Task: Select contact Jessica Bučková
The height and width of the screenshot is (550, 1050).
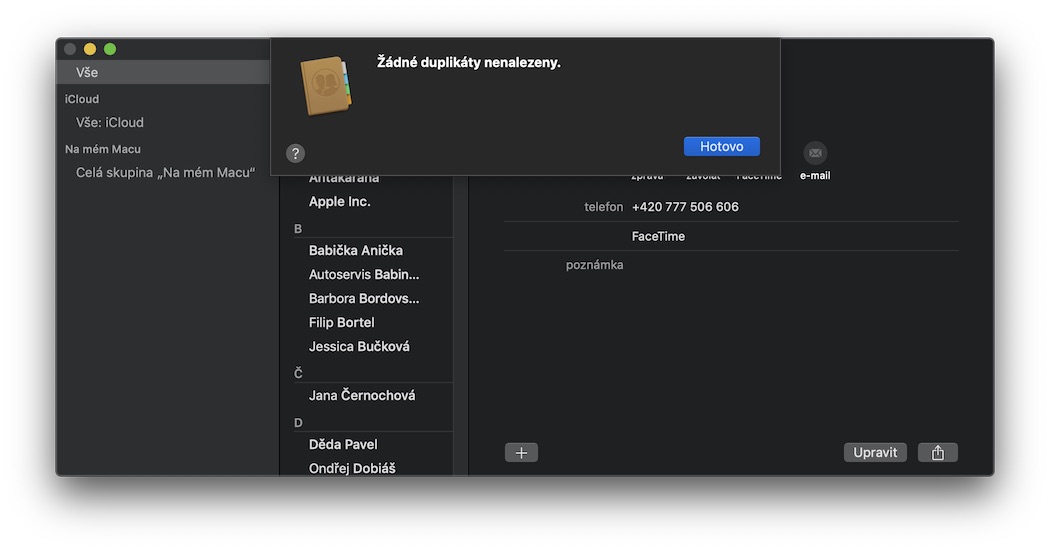Action: pyautogui.click(x=359, y=347)
